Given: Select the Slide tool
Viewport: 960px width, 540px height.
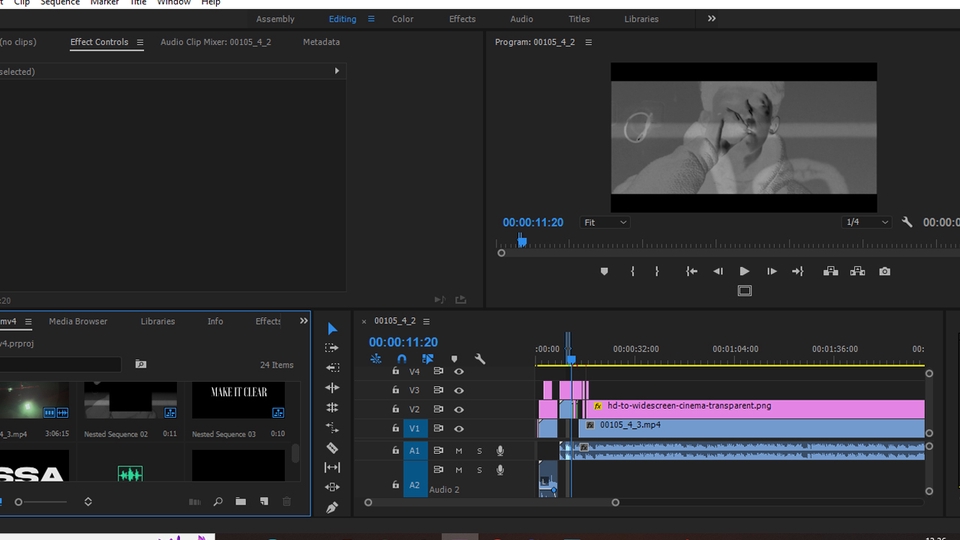Looking at the screenshot, I should coord(332,487).
